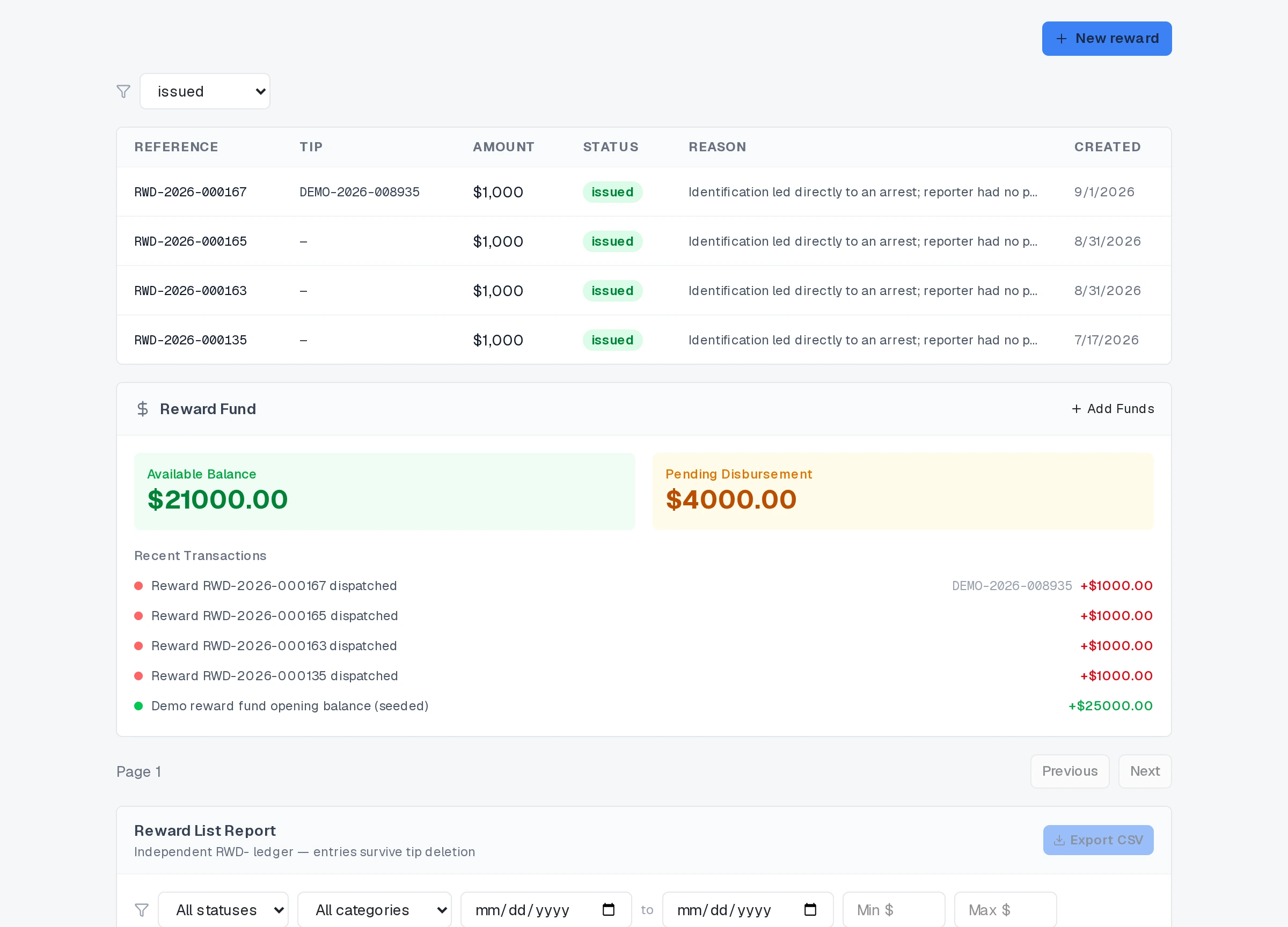Click the end date mm/dd/yyyy field
This screenshot has height=927, width=1288.
pos(748,910)
